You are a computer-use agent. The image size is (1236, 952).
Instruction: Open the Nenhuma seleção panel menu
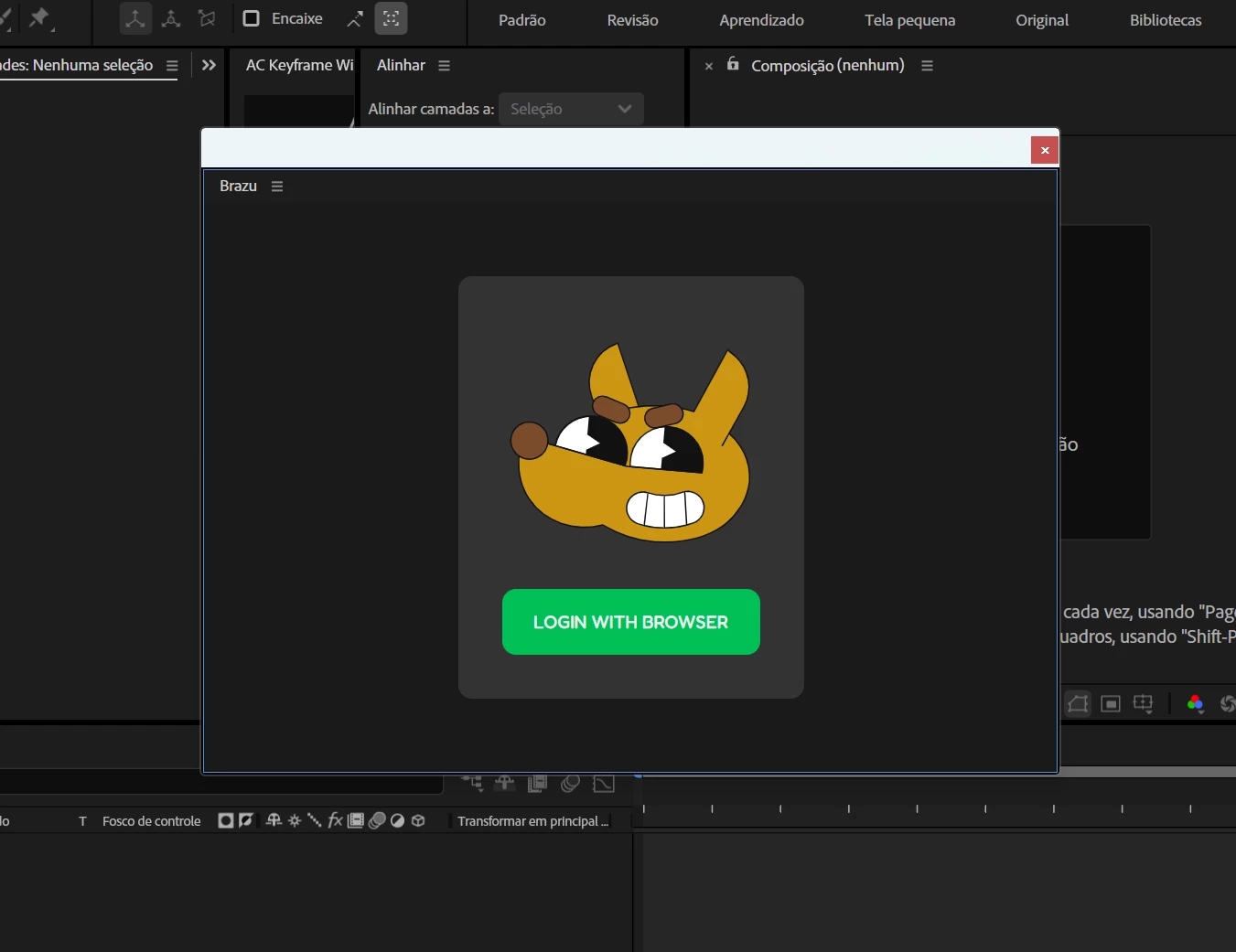(x=172, y=66)
